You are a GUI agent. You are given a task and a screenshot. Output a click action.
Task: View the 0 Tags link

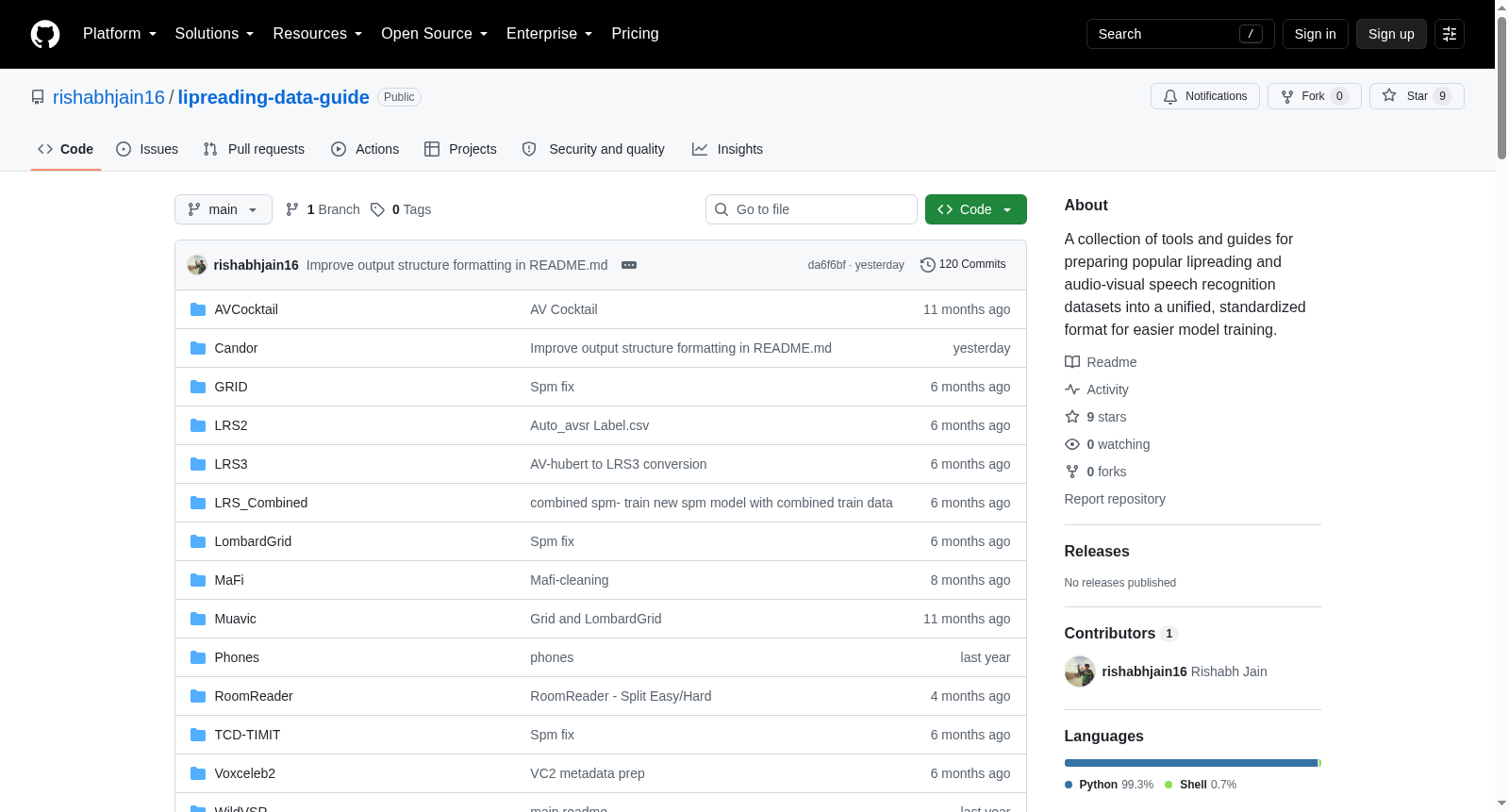pos(401,209)
